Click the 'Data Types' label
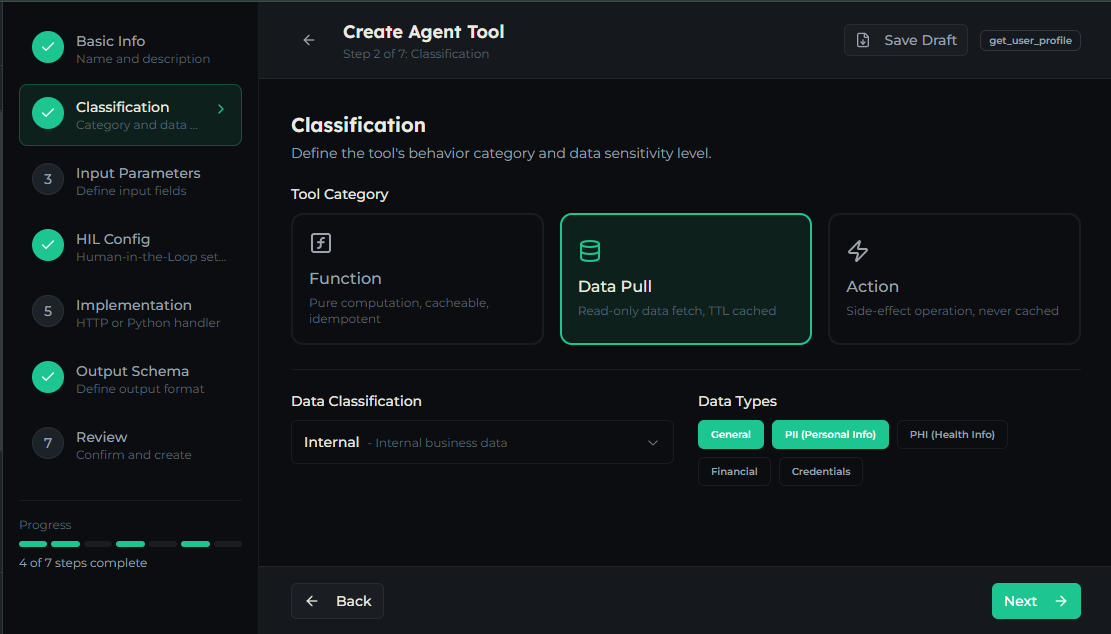Viewport: 1111px width, 634px height. [737, 401]
